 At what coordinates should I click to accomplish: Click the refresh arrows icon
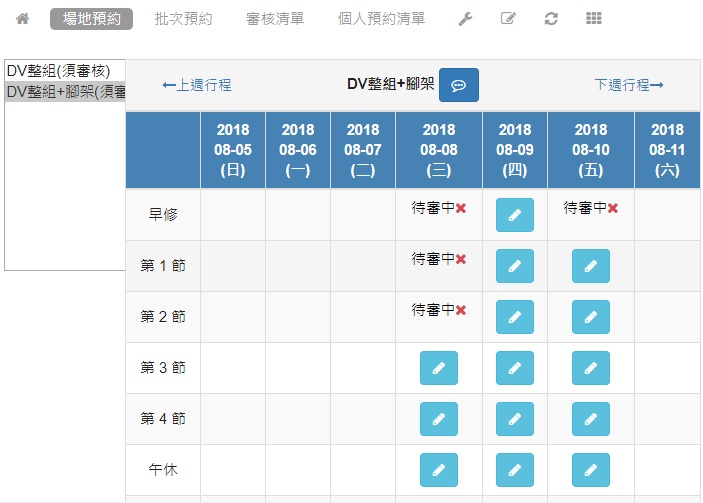pos(551,19)
